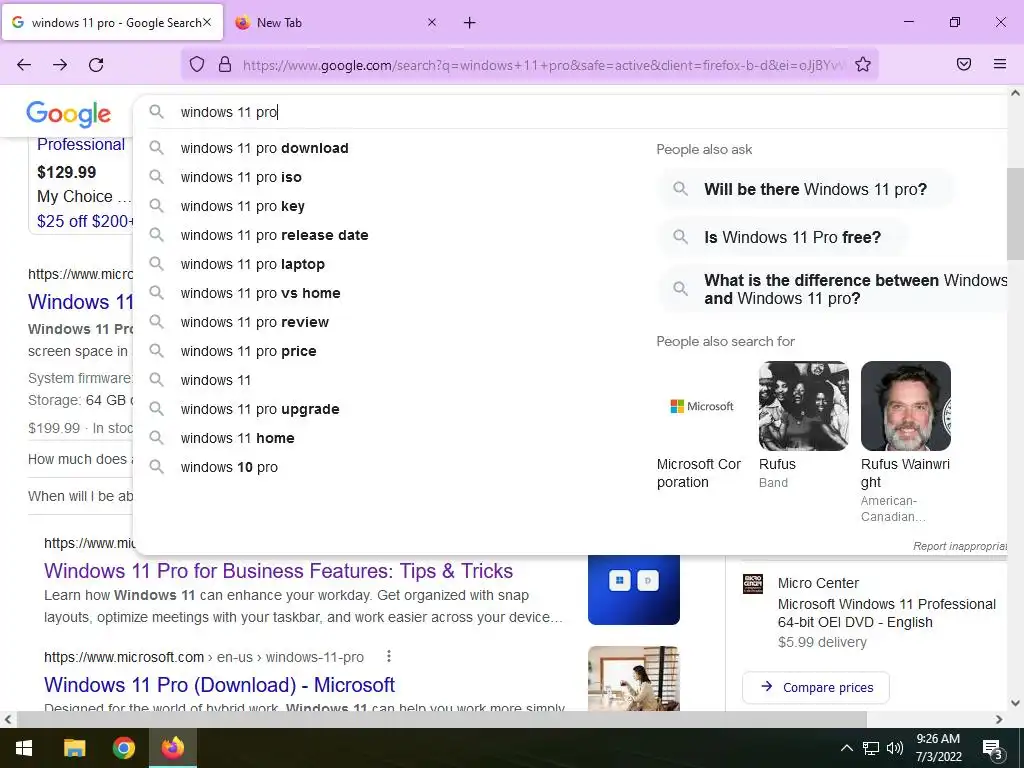Click scroll-right arrow on horizontal scrollbar
This screenshot has width=1024, height=768.
pos(999,719)
